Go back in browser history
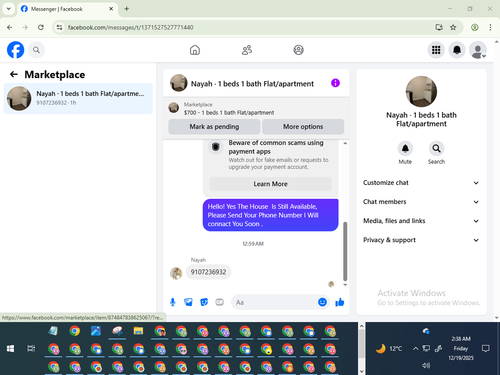Viewport: 500px width, 375px height. [x=10, y=27]
